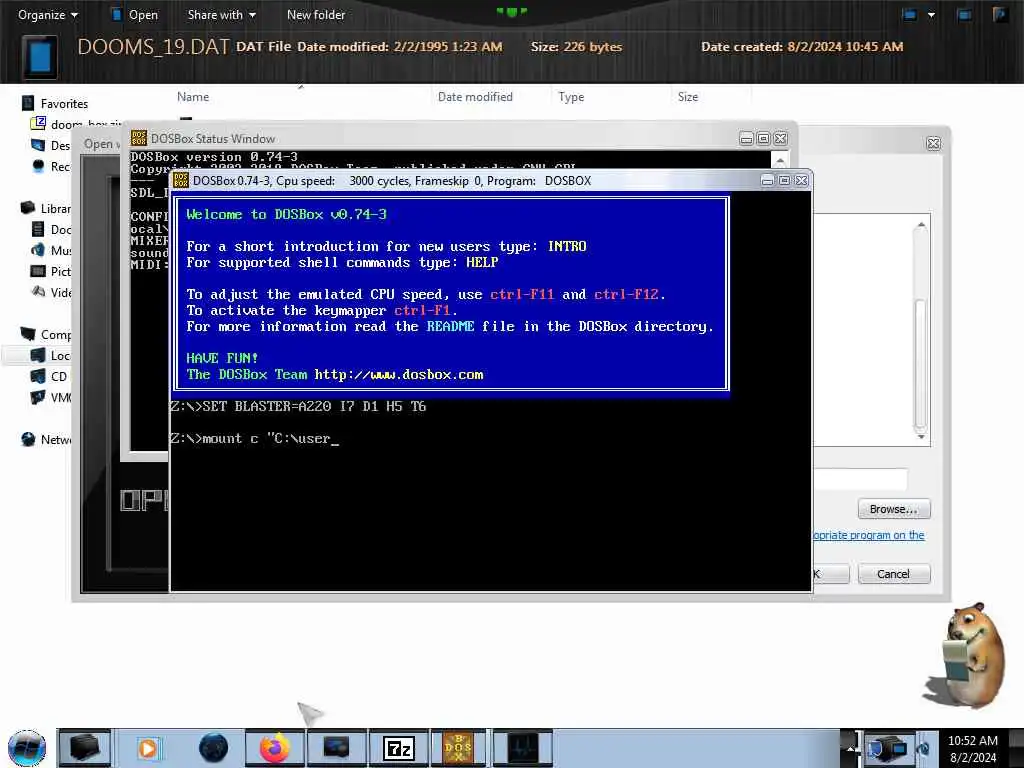The image size is (1024, 768).
Task: Click the DOSBox Status Window title icon
Action: coord(139,138)
